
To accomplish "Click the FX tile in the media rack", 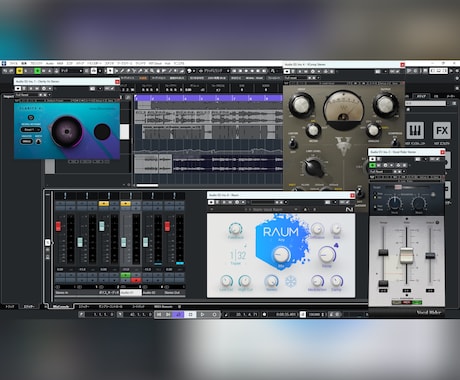I will pos(442,130).
